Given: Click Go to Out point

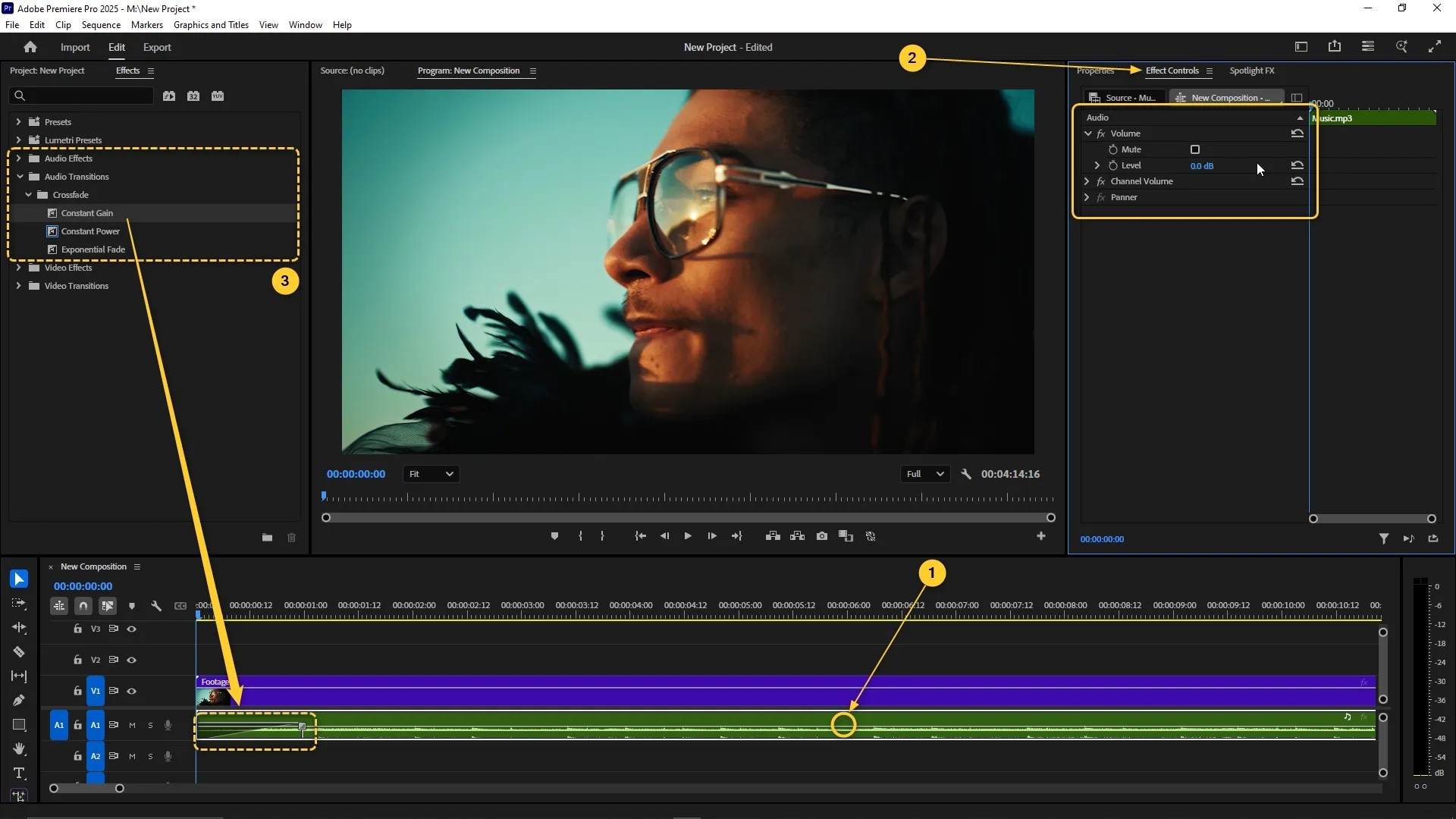Looking at the screenshot, I should 736,536.
